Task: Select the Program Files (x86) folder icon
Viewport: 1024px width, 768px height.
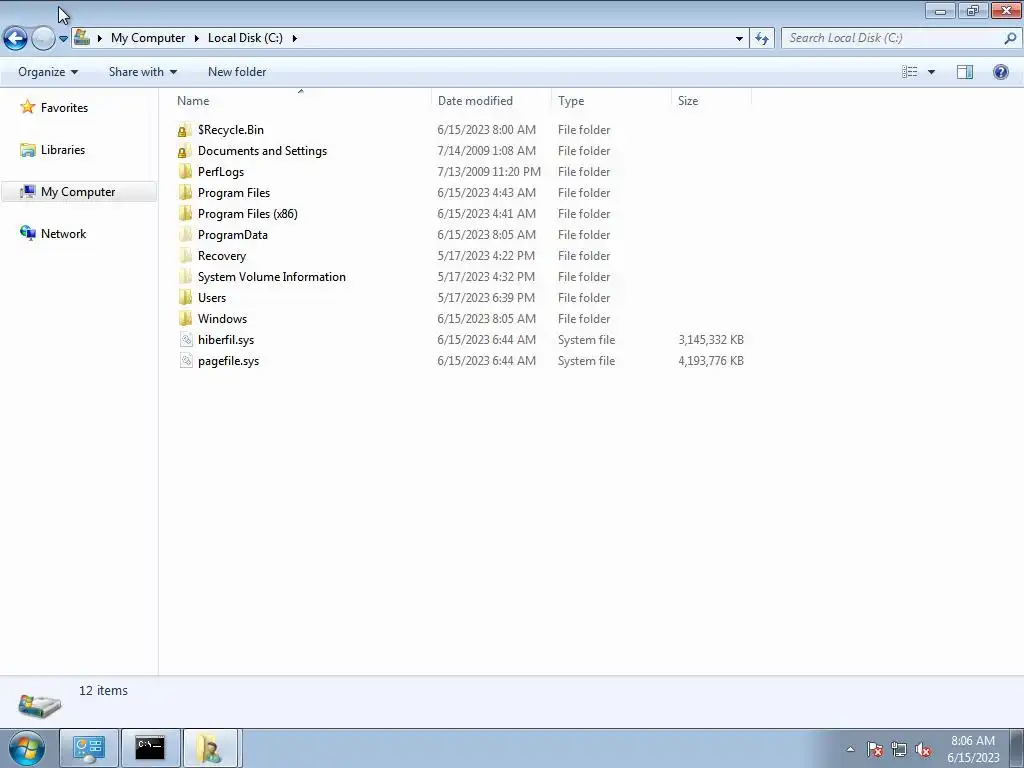Action: tap(185, 214)
